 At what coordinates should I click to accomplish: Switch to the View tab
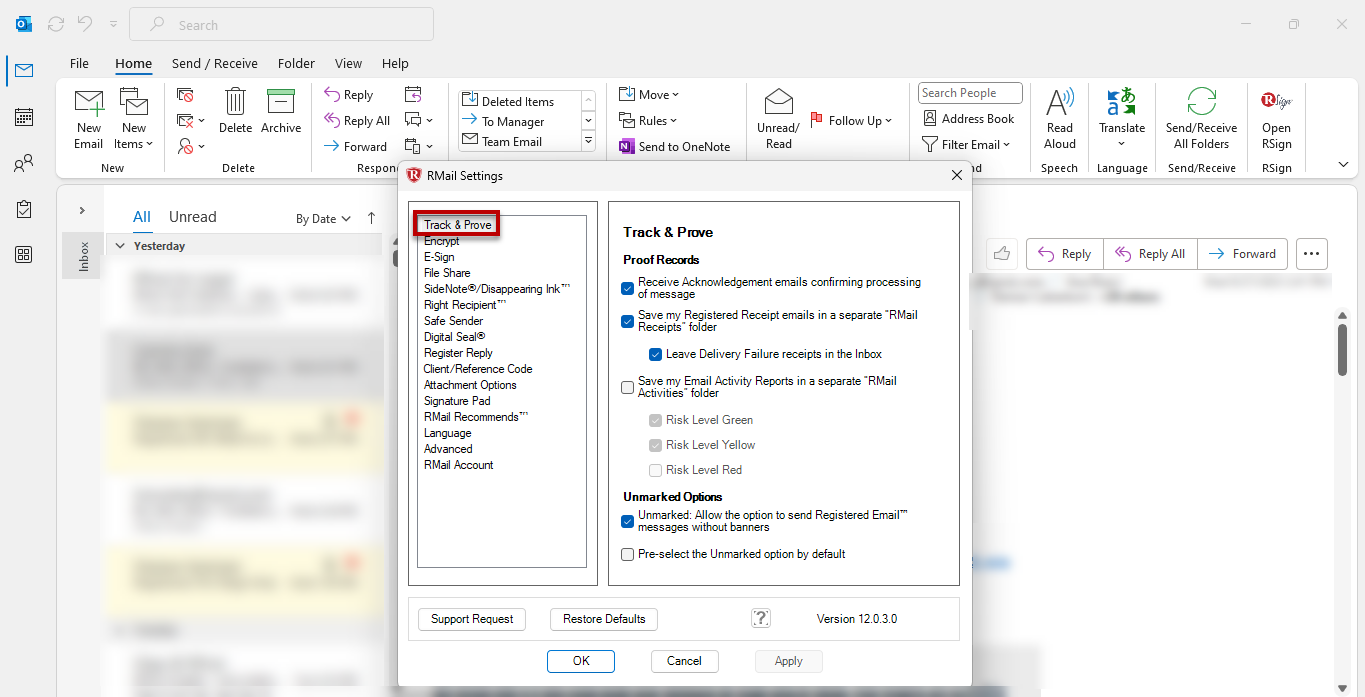pyautogui.click(x=348, y=63)
